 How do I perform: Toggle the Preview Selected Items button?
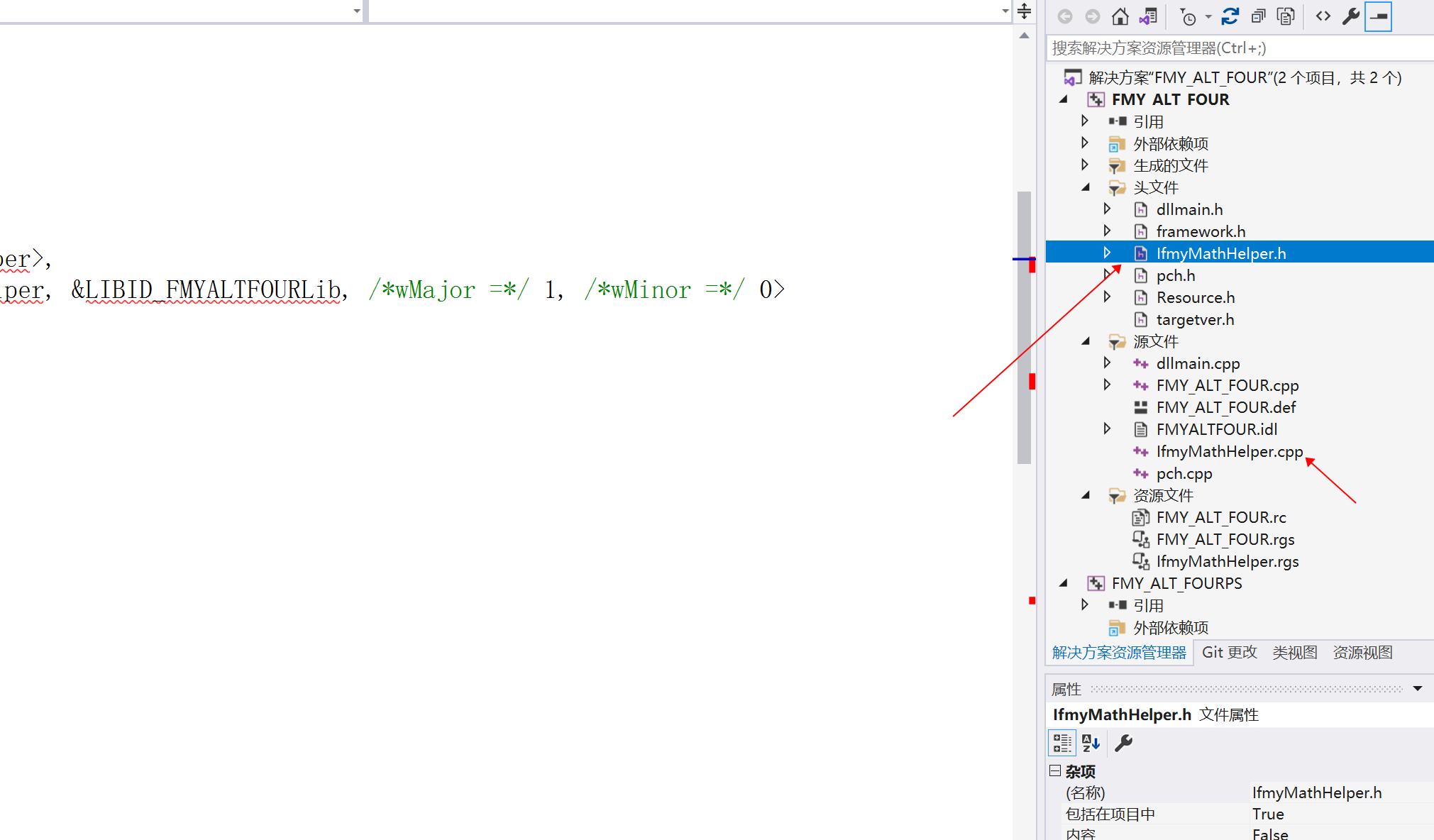coord(1379,16)
